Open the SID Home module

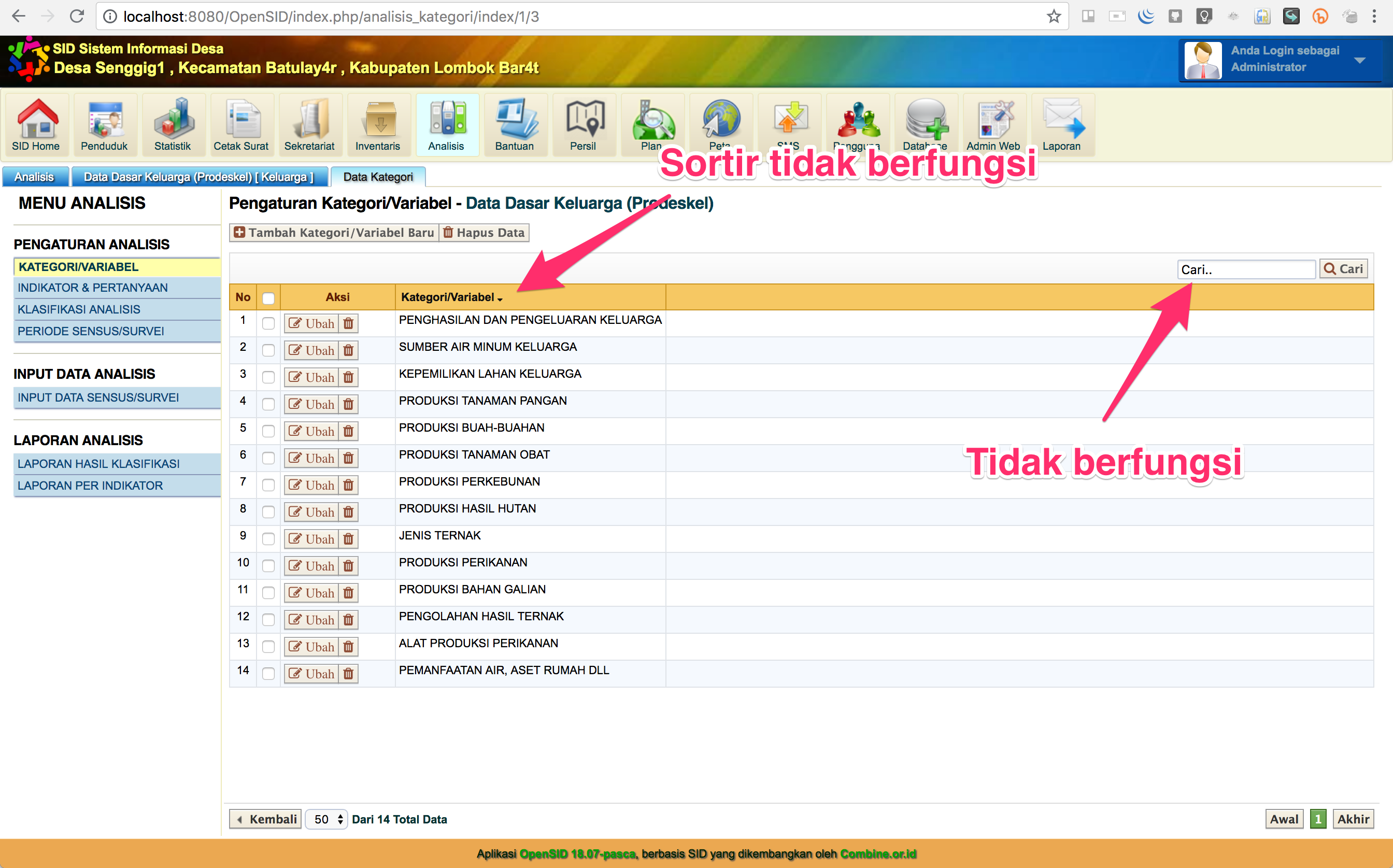pos(36,124)
